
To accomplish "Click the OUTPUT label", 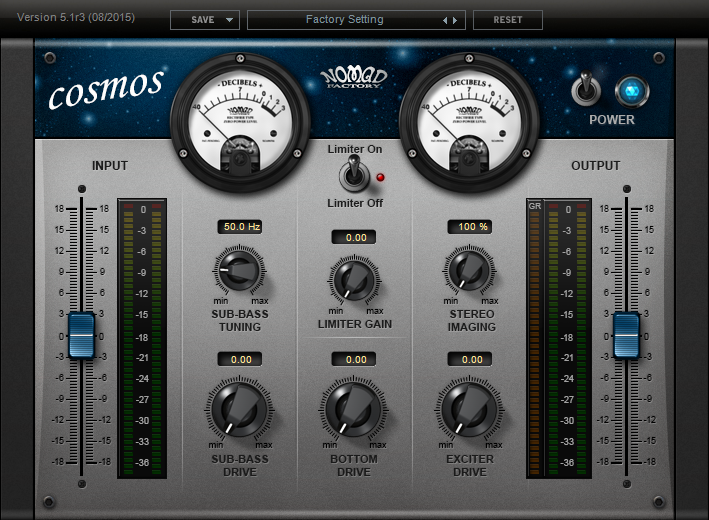I will point(596,165).
